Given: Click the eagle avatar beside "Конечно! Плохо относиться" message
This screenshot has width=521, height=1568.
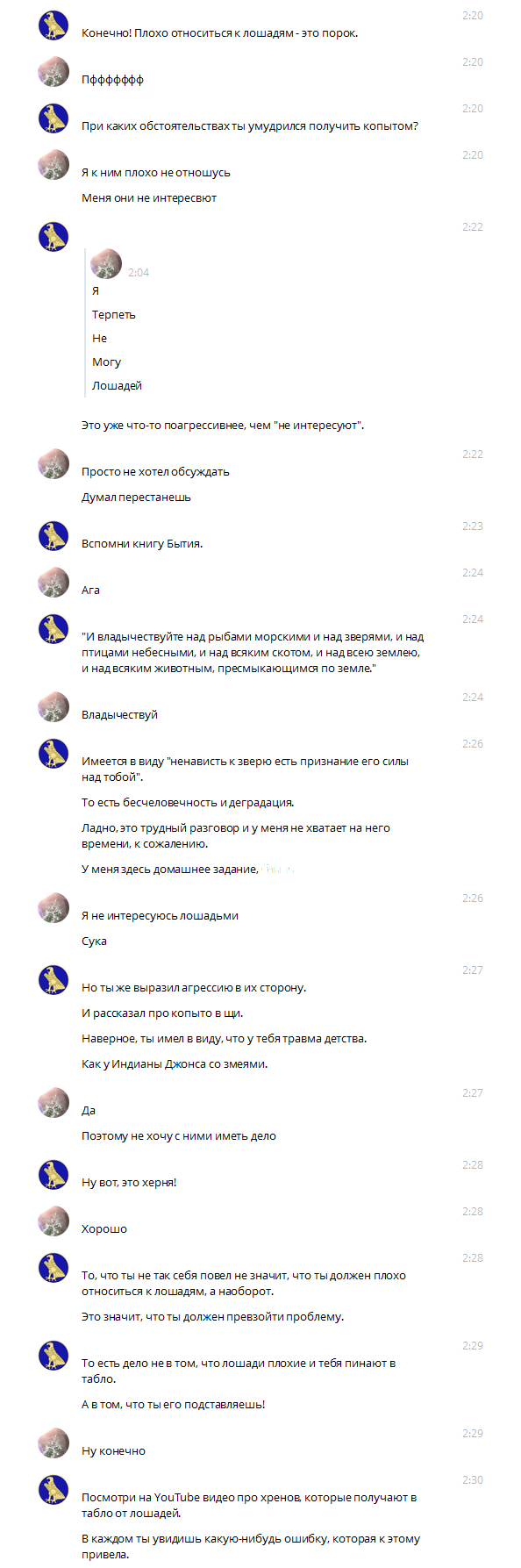Looking at the screenshot, I should click(x=54, y=25).
